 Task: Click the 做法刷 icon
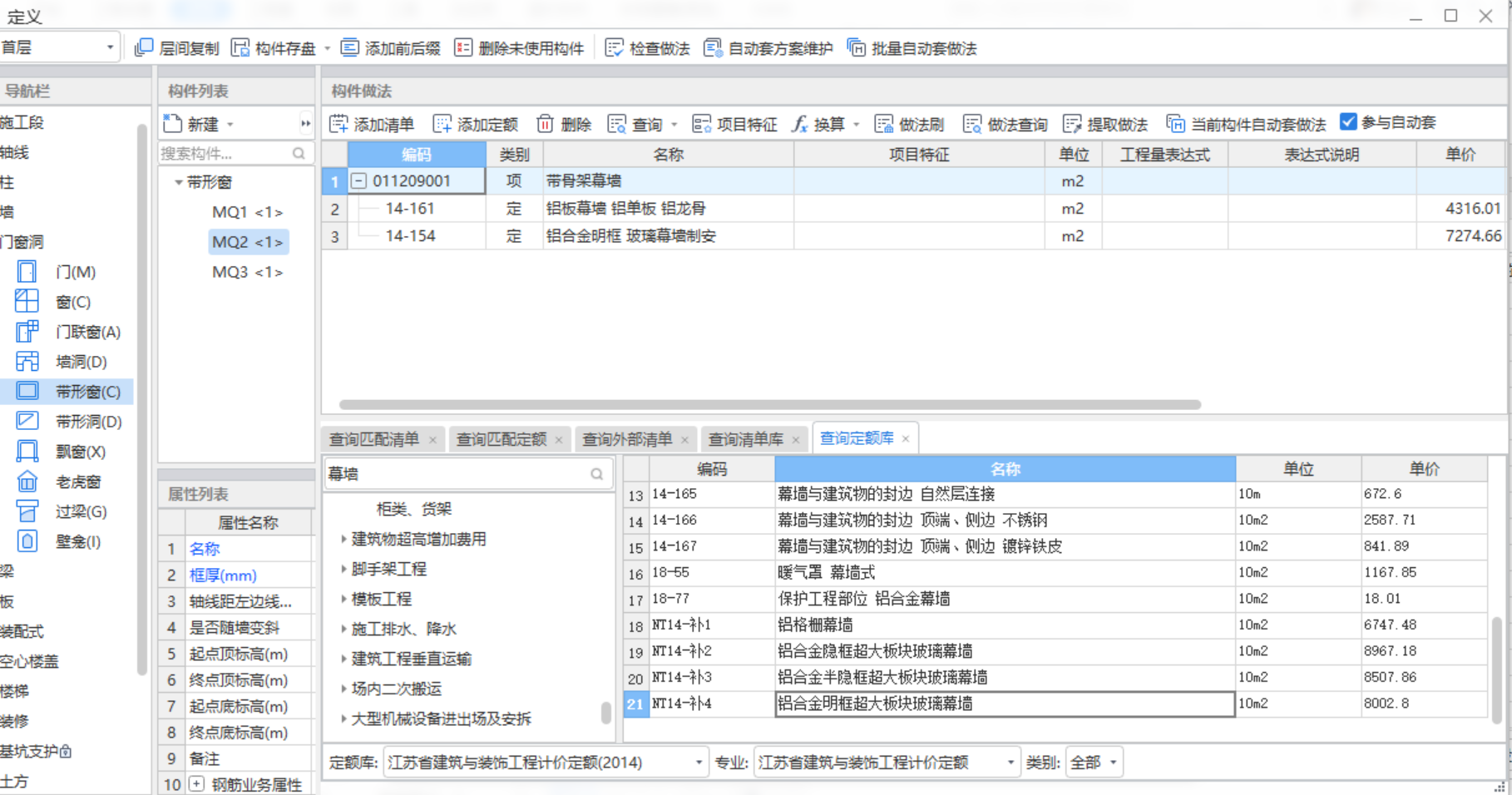point(884,124)
